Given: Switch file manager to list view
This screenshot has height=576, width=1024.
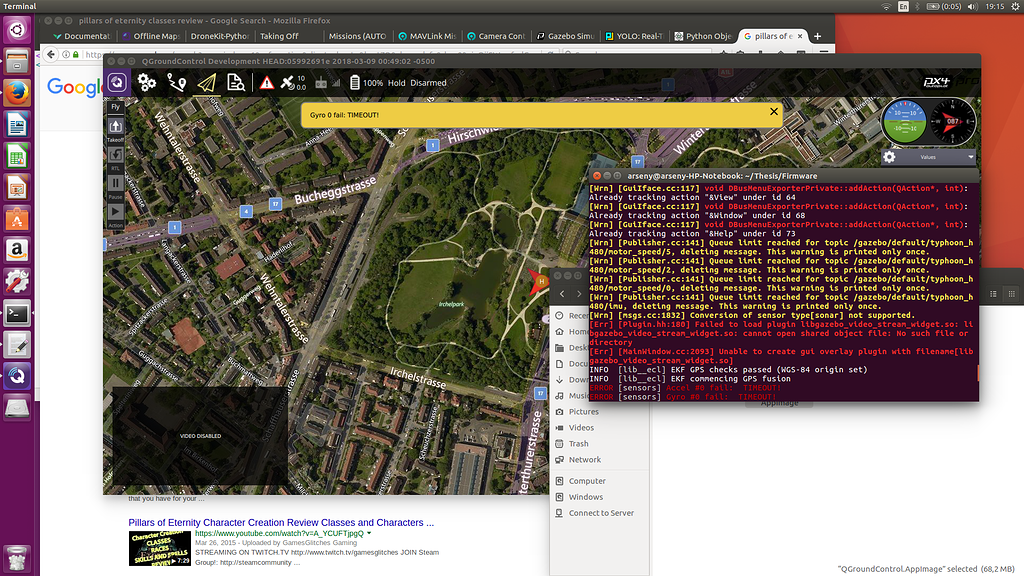Looking at the screenshot, I should [x=993, y=294].
